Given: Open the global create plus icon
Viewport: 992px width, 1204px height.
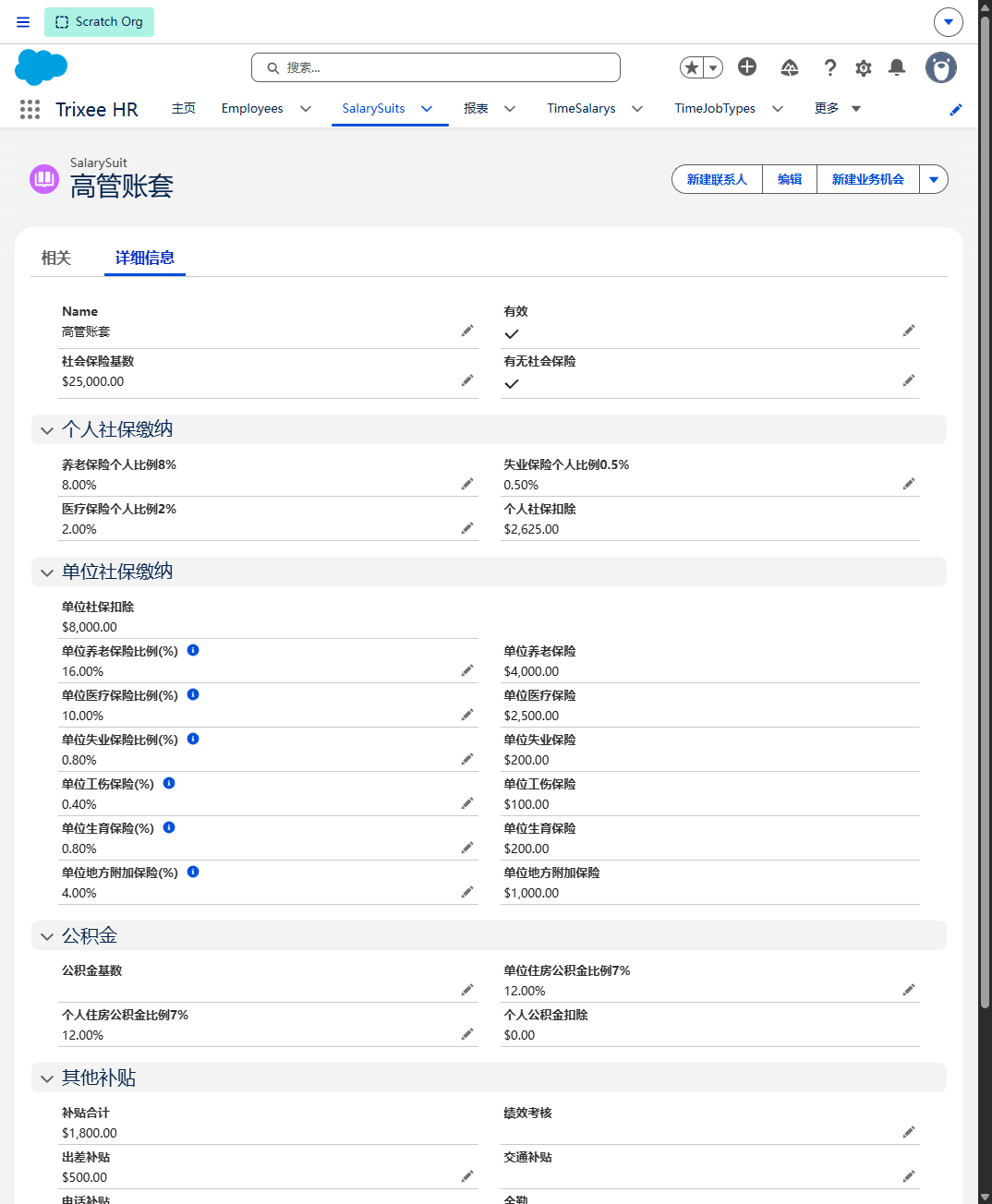Looking at the screenshot, I should pyautogui.click(x=747, y=66).
